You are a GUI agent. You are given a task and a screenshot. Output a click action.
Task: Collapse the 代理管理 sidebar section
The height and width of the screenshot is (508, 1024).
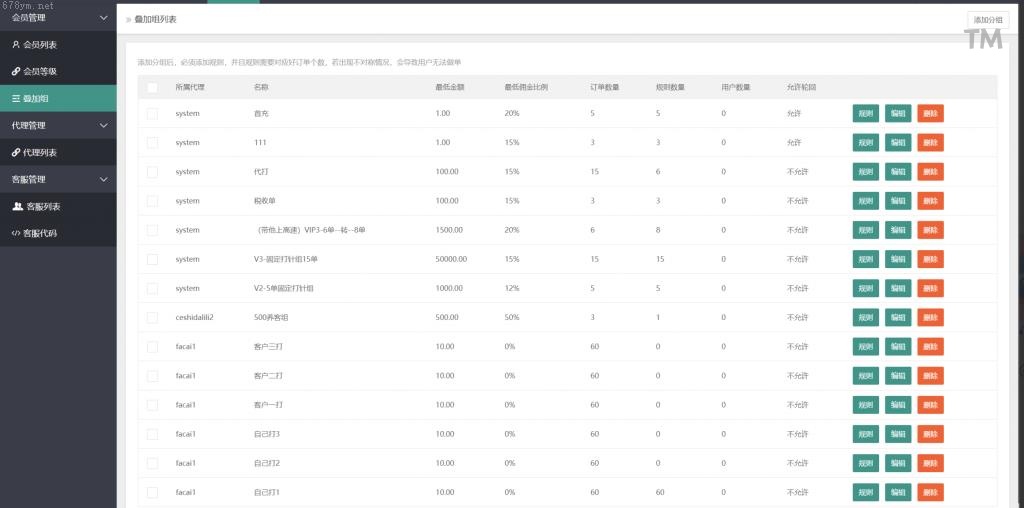(103, 126)
